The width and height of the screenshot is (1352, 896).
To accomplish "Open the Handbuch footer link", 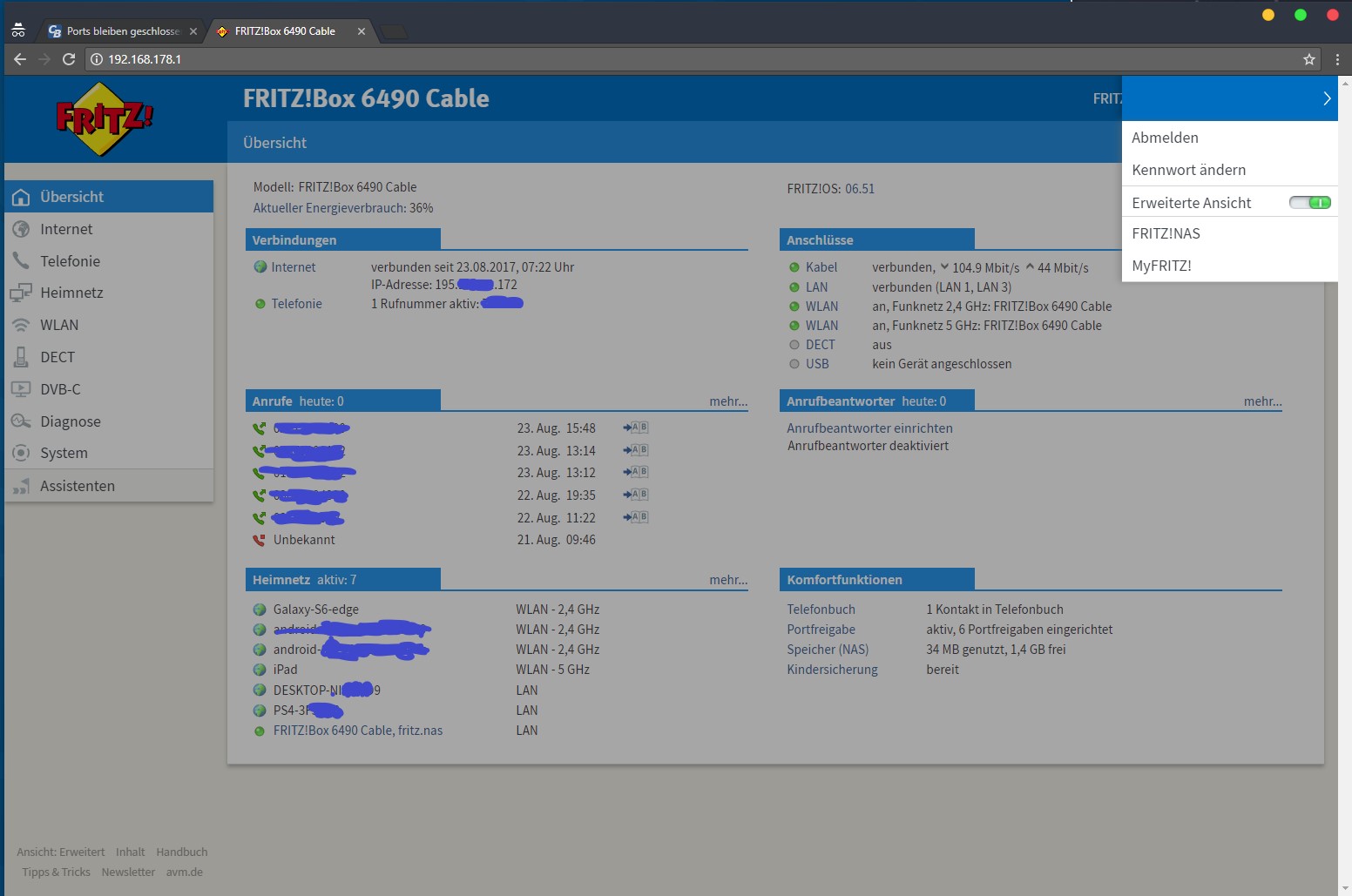I will pyautogui.click(x=181, y=852).
